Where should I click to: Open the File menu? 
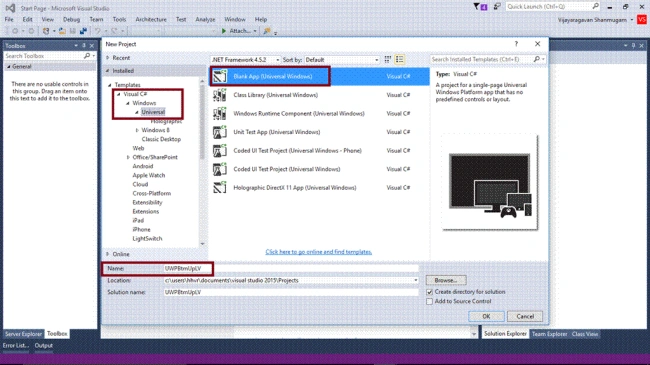coord(9,19)
